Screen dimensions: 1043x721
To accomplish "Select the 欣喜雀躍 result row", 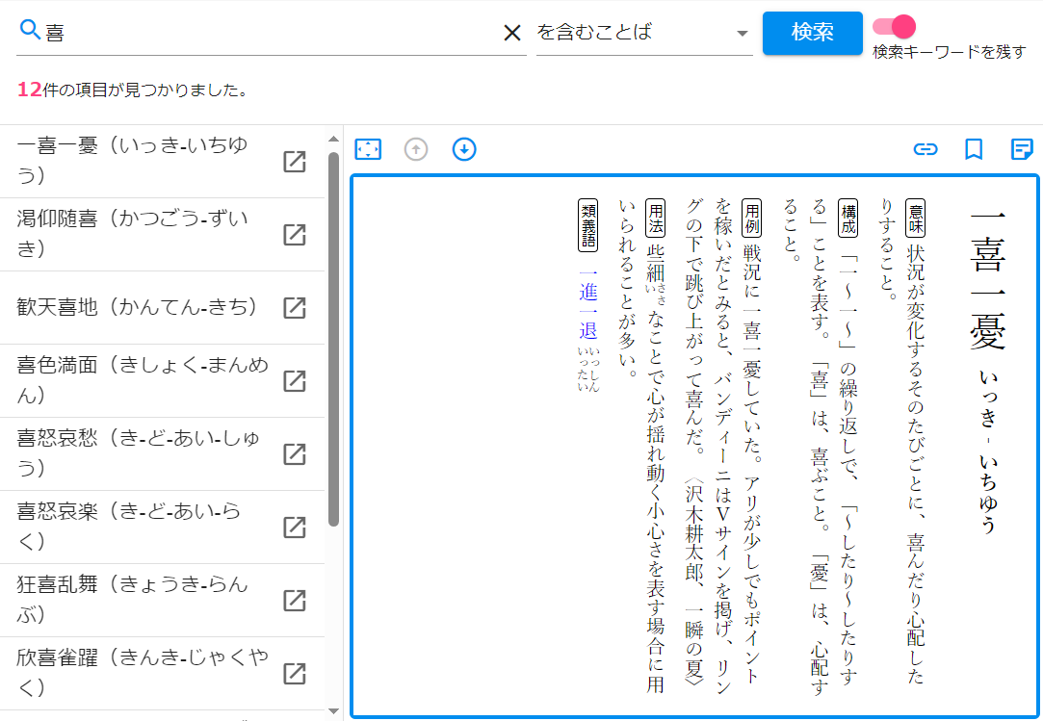I will 162,674.
